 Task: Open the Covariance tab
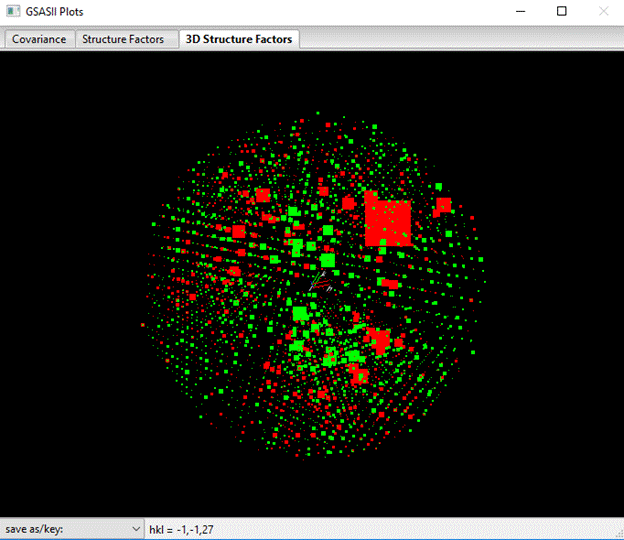tap(39, 39)
